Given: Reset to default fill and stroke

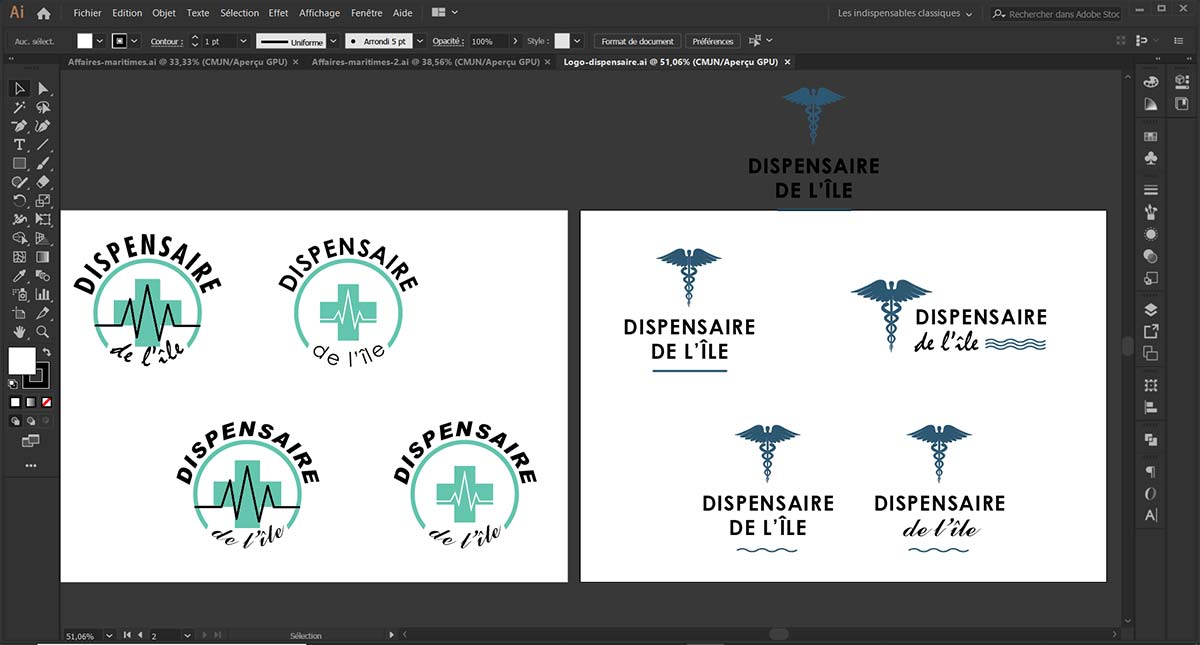Looking at the screenshot, I should pyautogui.click(x=13, y=383).
